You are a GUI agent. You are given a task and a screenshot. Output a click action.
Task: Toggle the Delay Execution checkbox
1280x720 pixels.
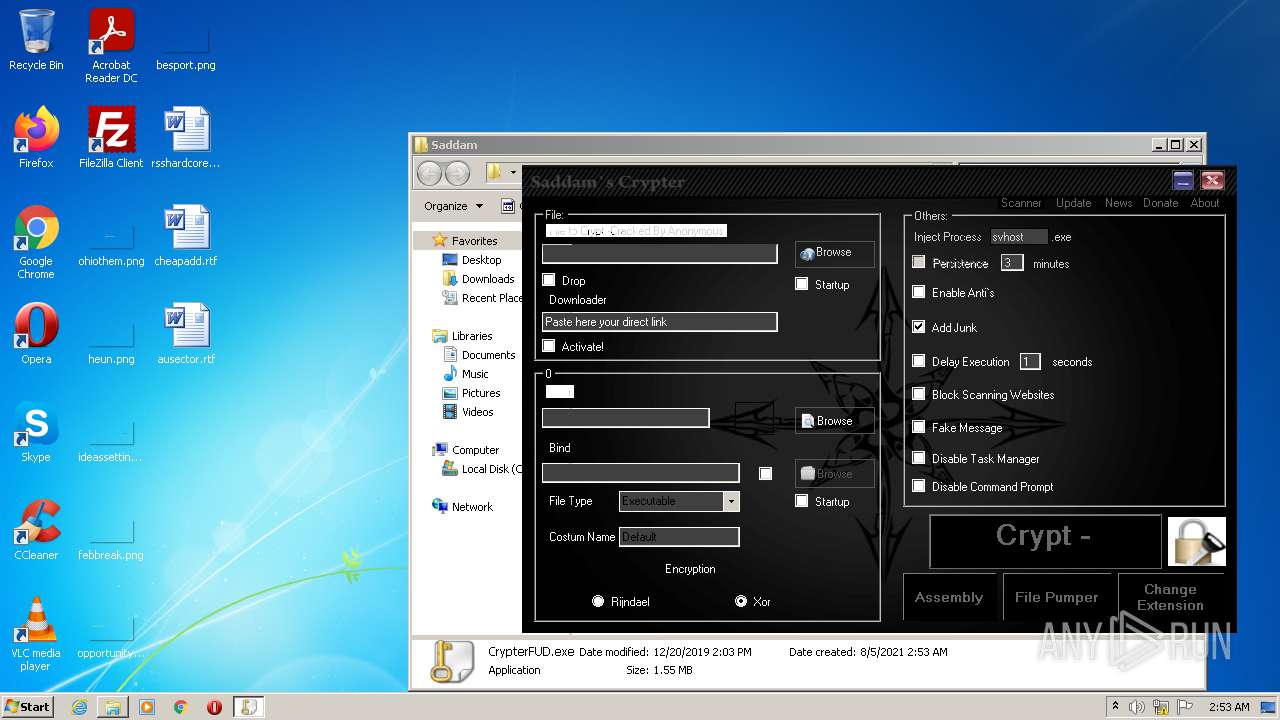tap(919, 361)
